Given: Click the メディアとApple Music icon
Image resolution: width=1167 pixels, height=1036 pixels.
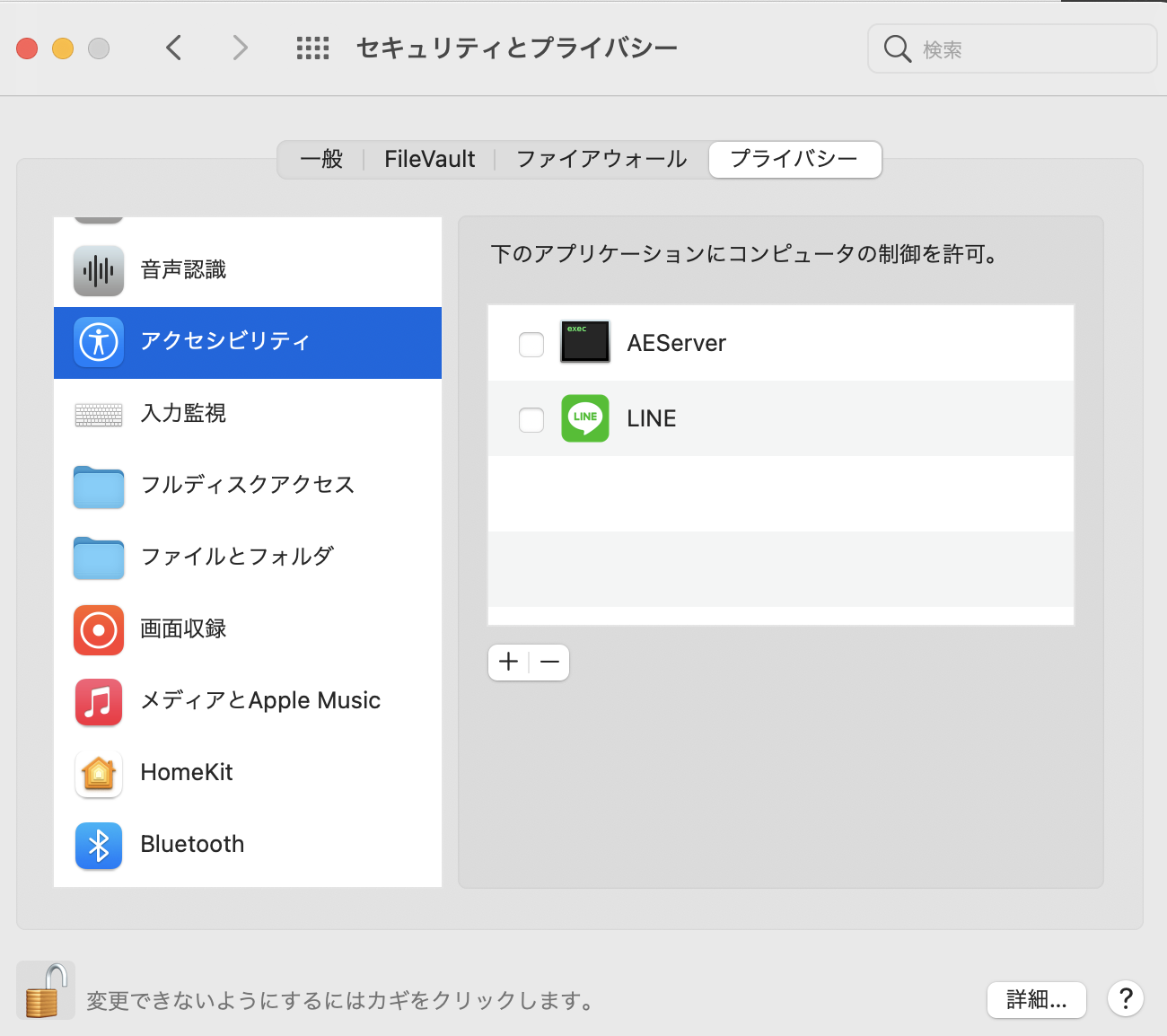Looking at the screenshot, I should [x=99, y=701].
